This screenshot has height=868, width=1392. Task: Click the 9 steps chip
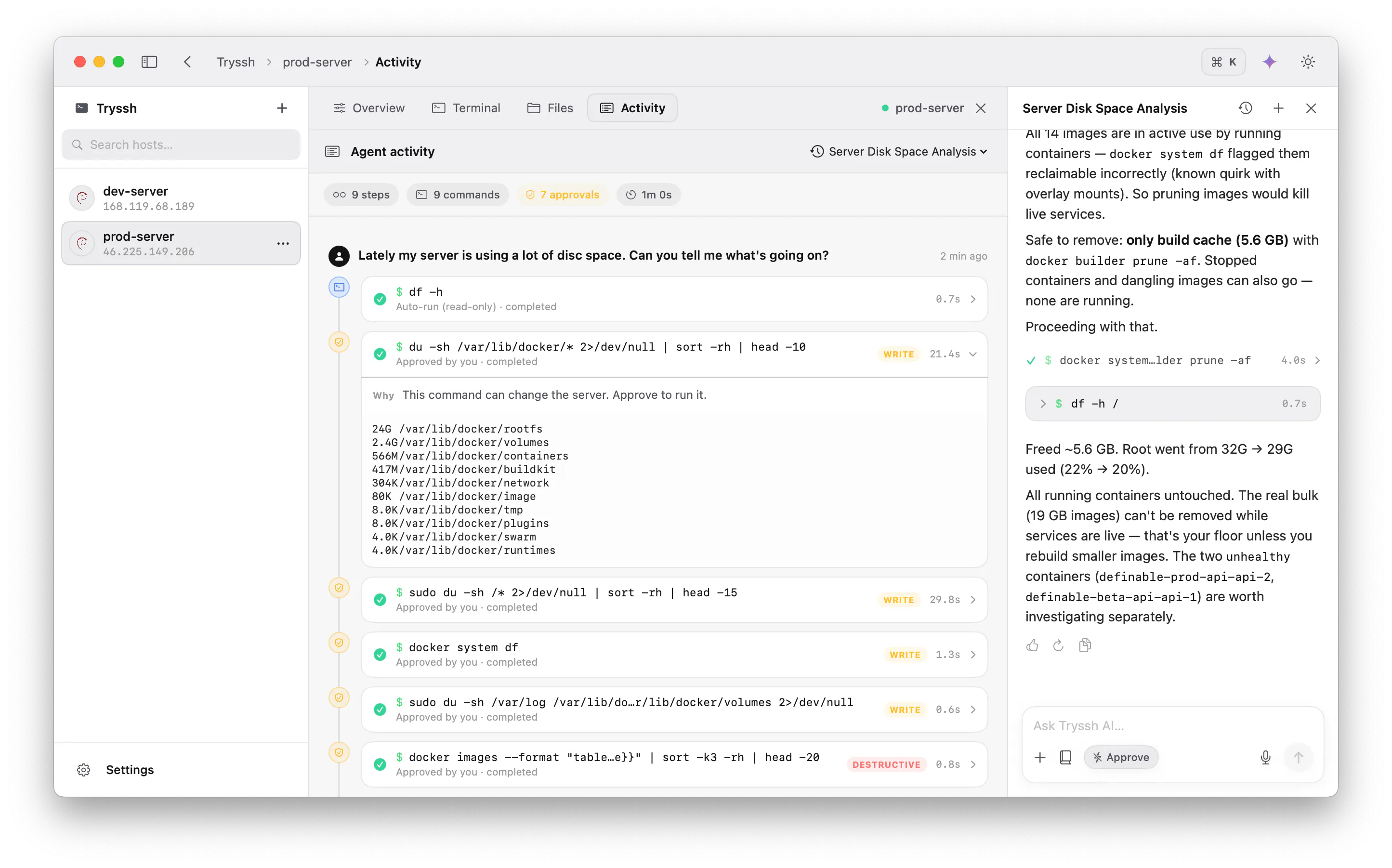361,195
